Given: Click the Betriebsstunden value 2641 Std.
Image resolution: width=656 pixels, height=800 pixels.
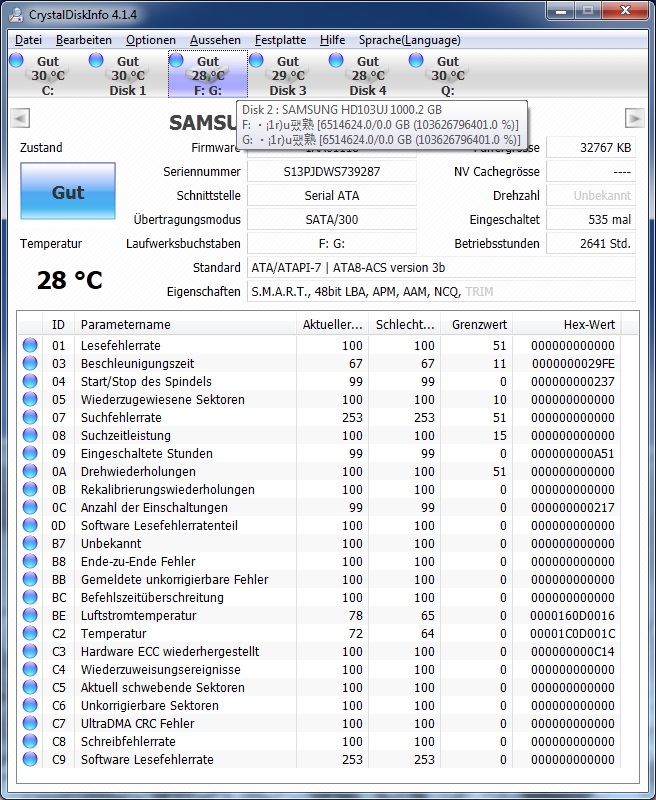Looking at the screenshot, I should coord(591,243).
